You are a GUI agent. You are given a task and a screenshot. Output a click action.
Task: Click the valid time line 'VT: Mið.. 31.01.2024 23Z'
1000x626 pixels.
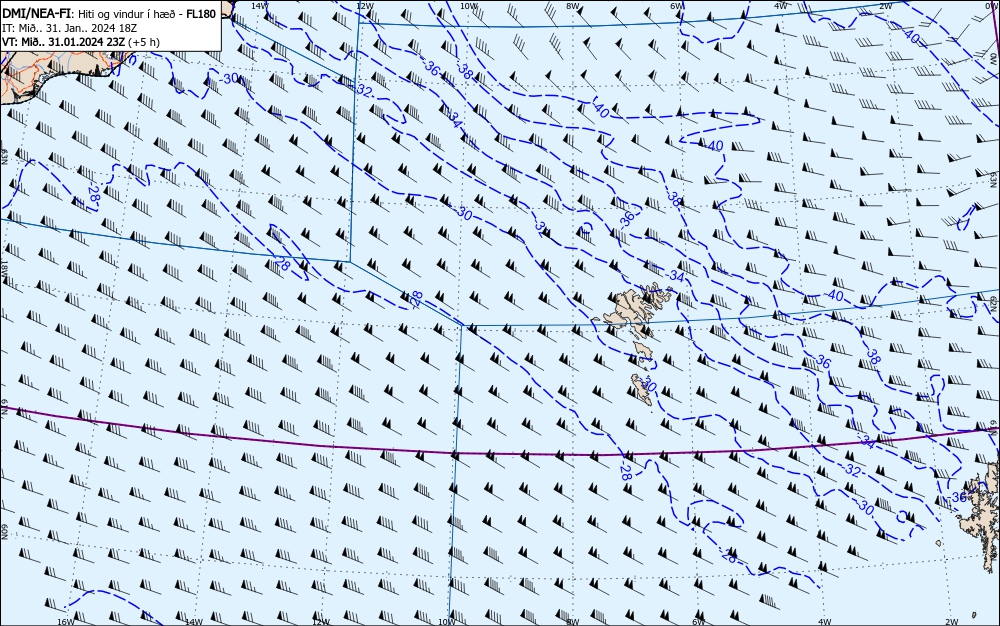(x=64, y=42)
